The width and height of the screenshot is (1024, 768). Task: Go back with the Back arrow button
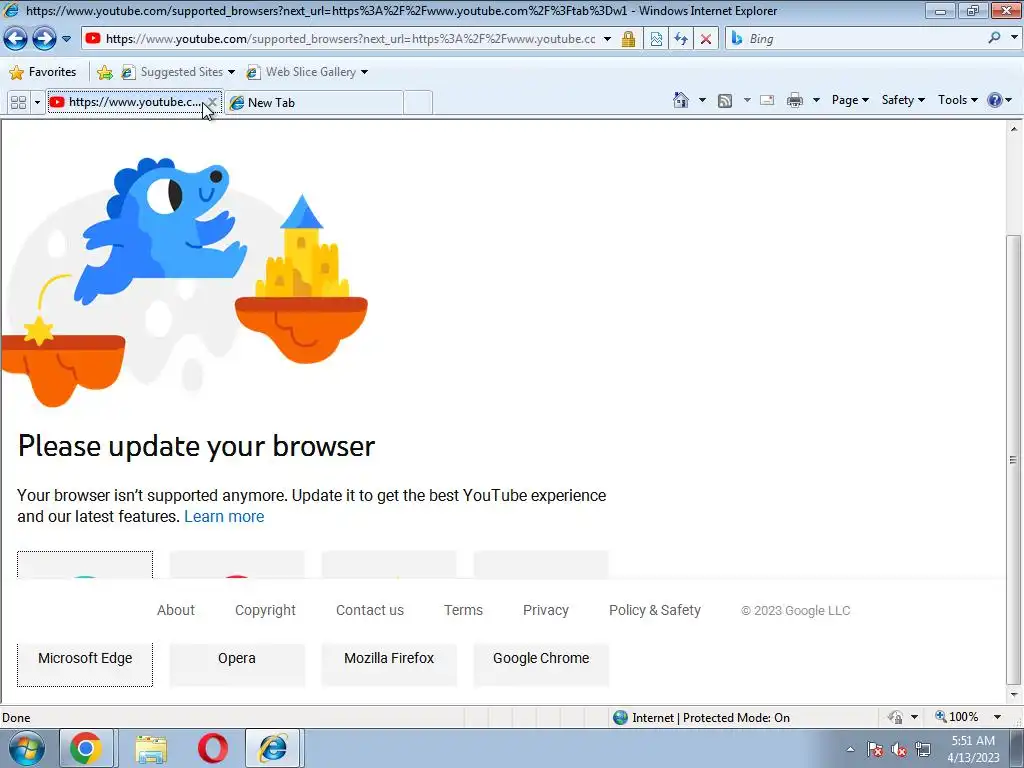16,39
